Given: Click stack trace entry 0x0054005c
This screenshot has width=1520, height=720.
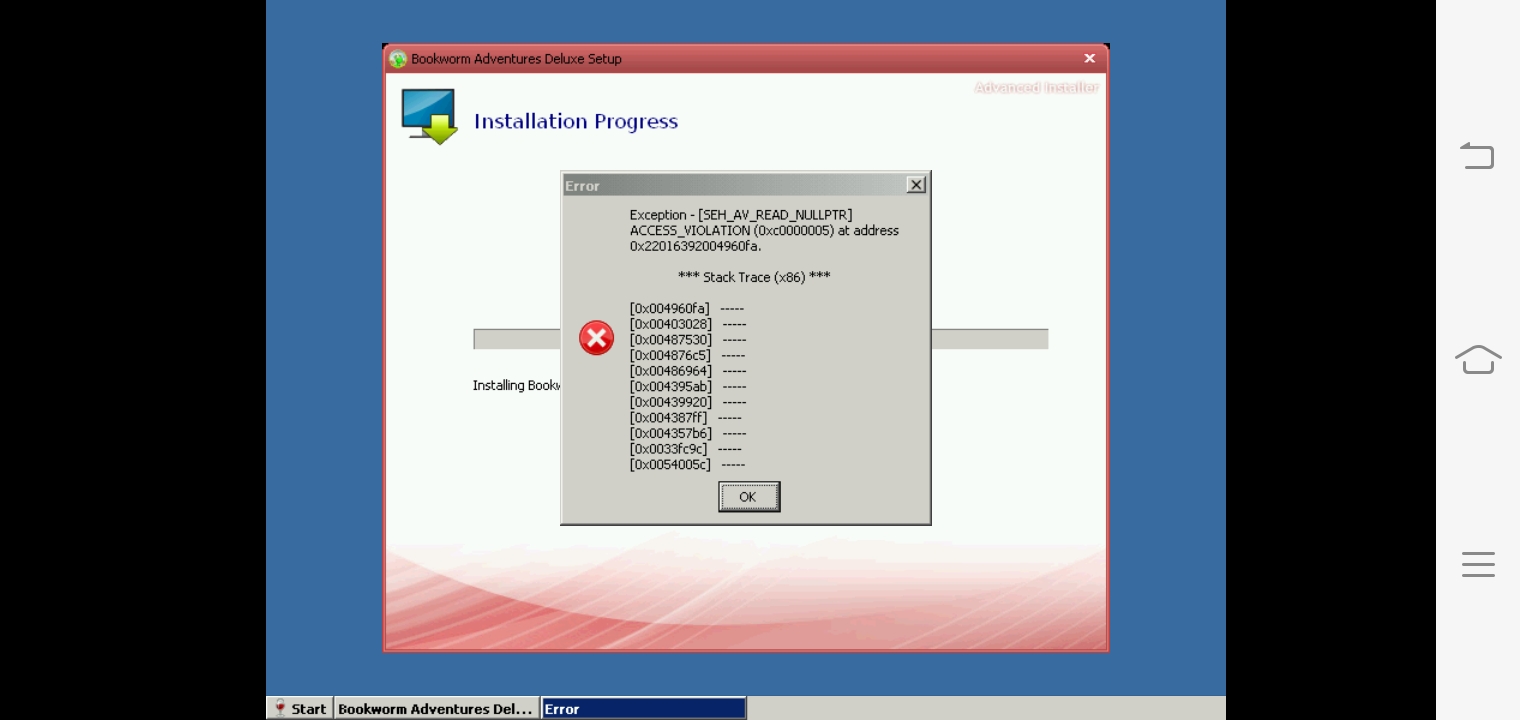Looking at the screenshot, I should pyautogui.click(x=670, y=465).
